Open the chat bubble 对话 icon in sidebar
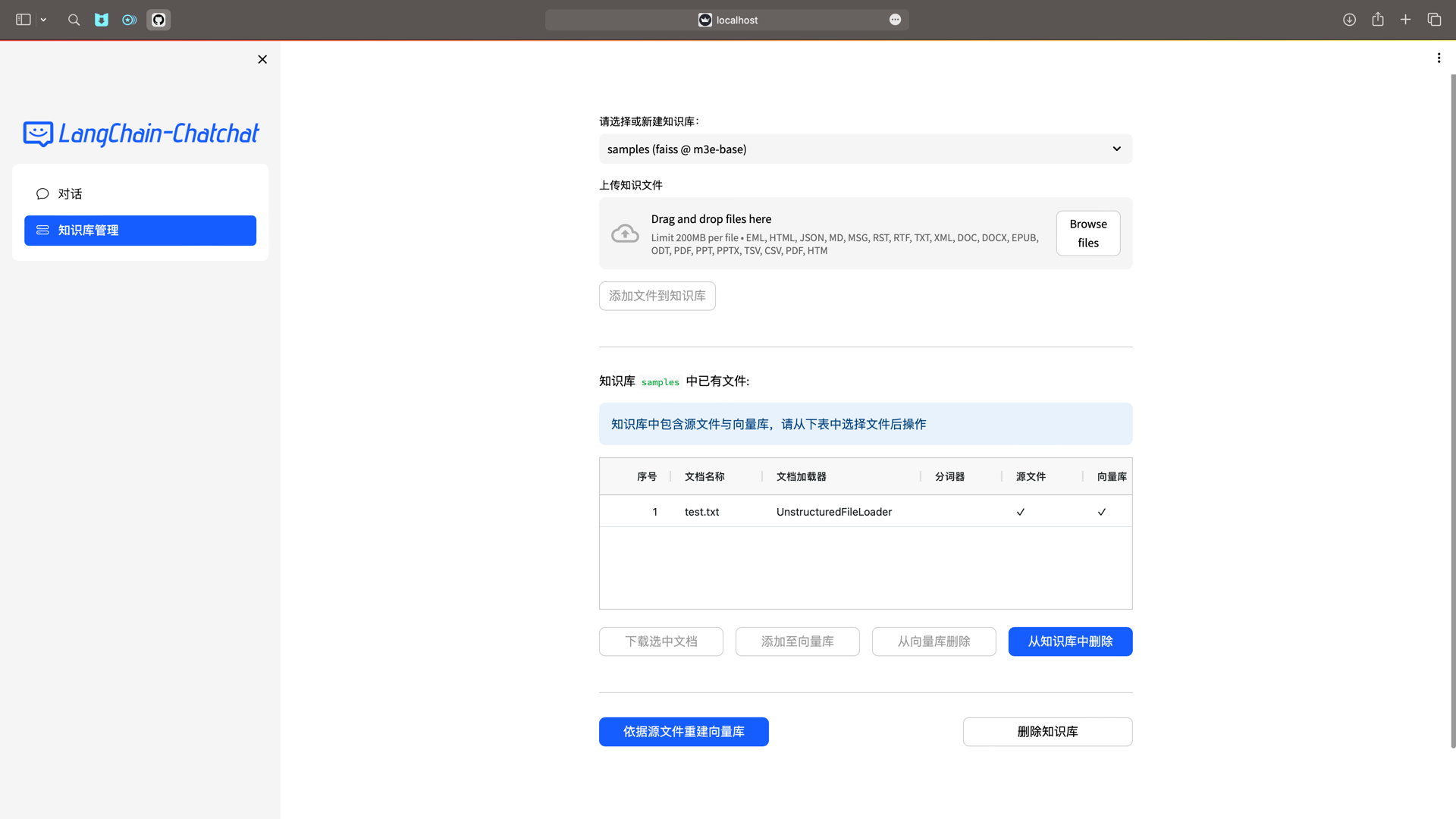The image size is (1456, 819). (42, 193)
